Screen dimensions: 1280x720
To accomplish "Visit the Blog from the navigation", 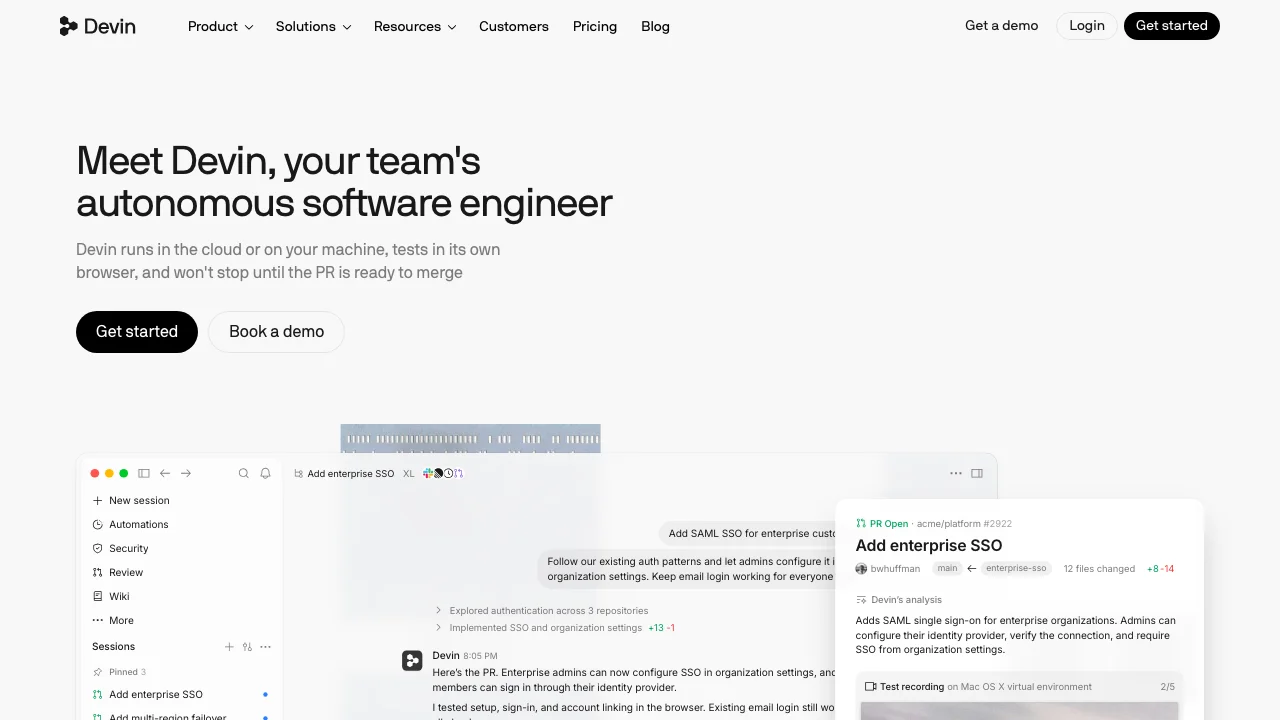I will pyautogui.click(x=655, y=26).
